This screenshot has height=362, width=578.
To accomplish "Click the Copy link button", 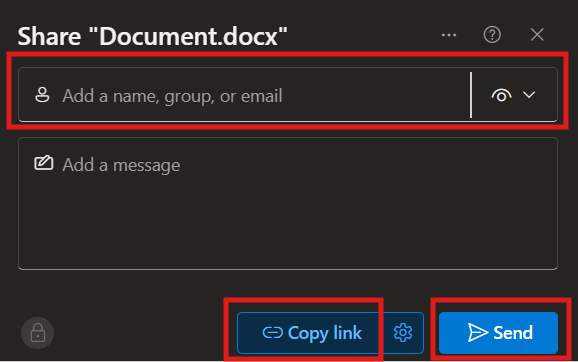I will pos(309,333).
